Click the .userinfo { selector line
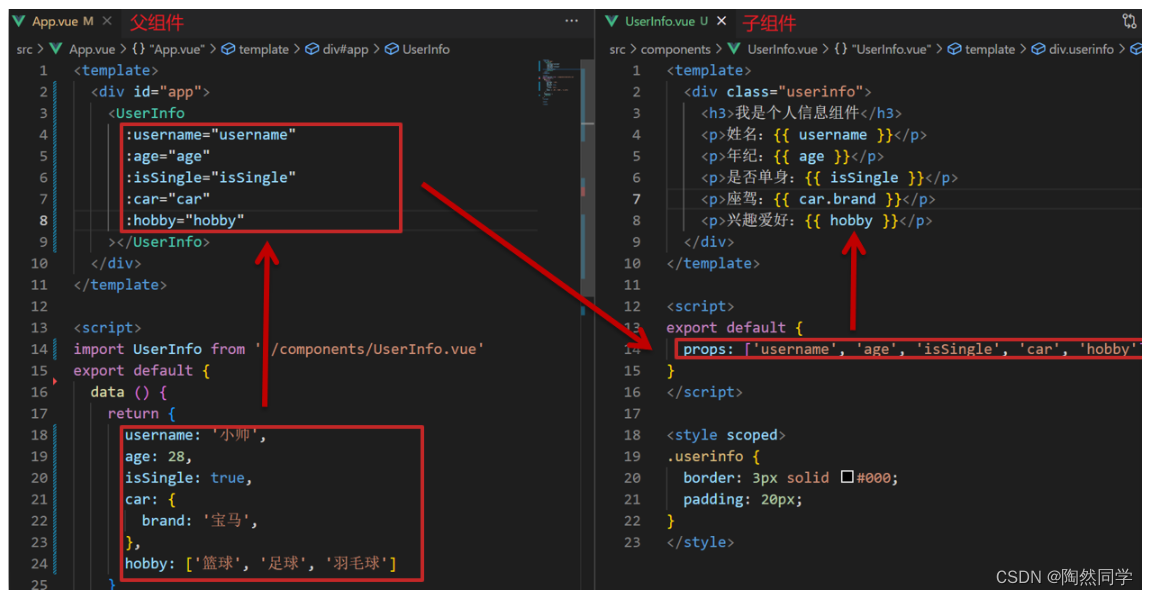The height and width of the screenshot is (596, 1149). click(713, 457)
